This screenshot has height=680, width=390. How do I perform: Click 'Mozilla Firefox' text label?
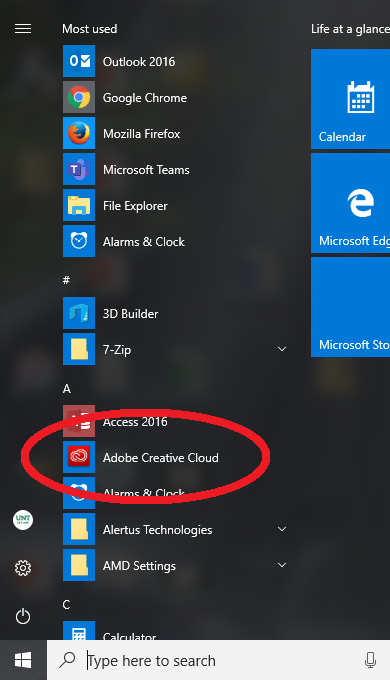(x=141, y=134)
